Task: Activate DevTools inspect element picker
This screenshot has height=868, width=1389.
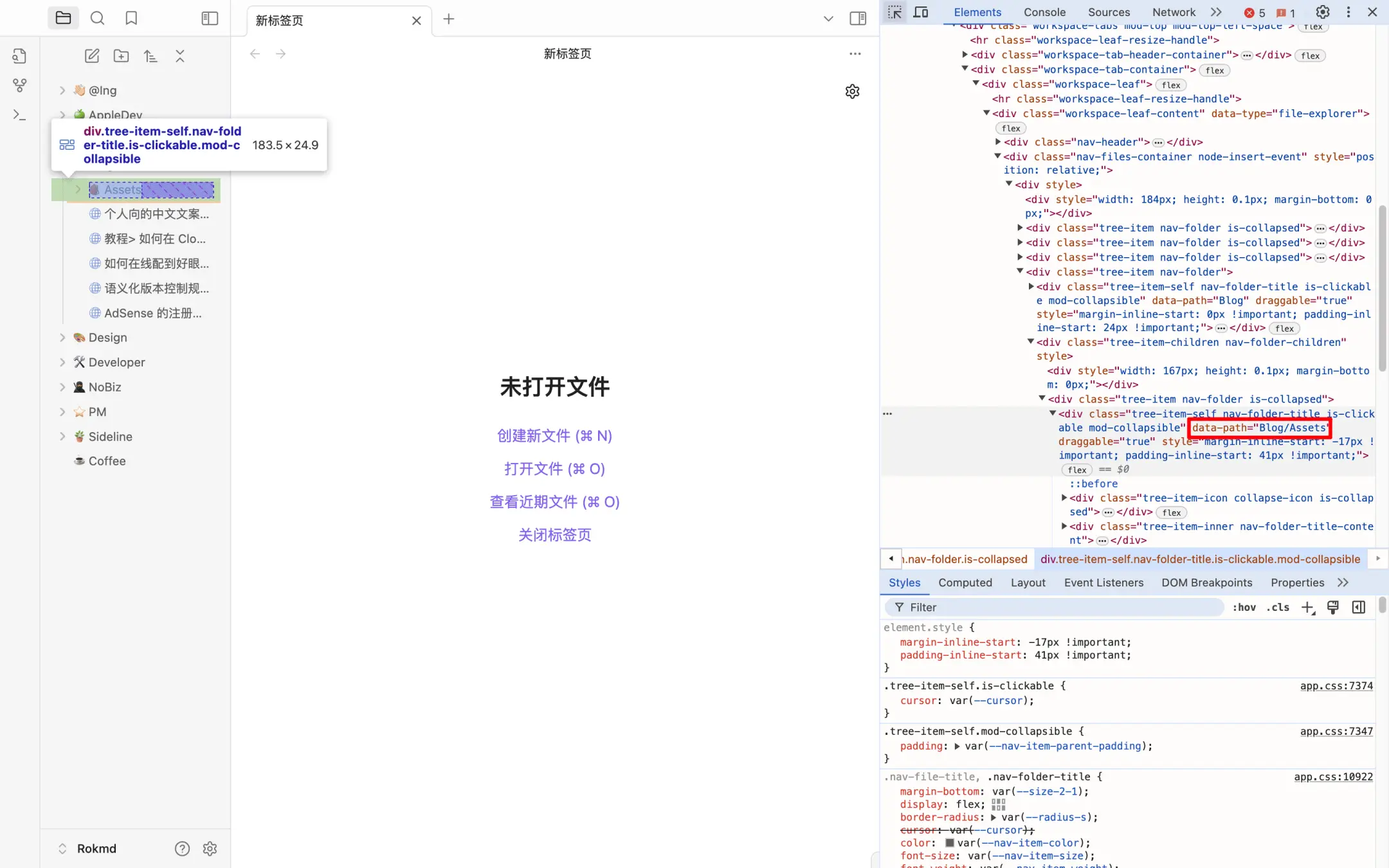Action: (894, 12)
